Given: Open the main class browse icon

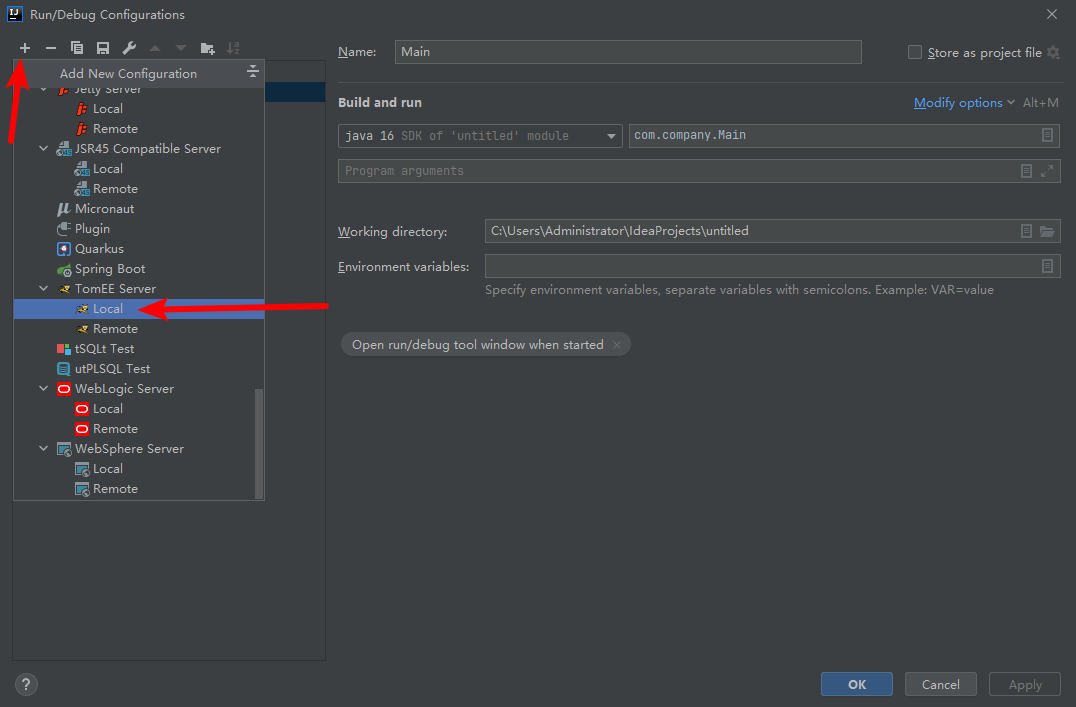Looking at the screenshot, I should (1047, 135).
